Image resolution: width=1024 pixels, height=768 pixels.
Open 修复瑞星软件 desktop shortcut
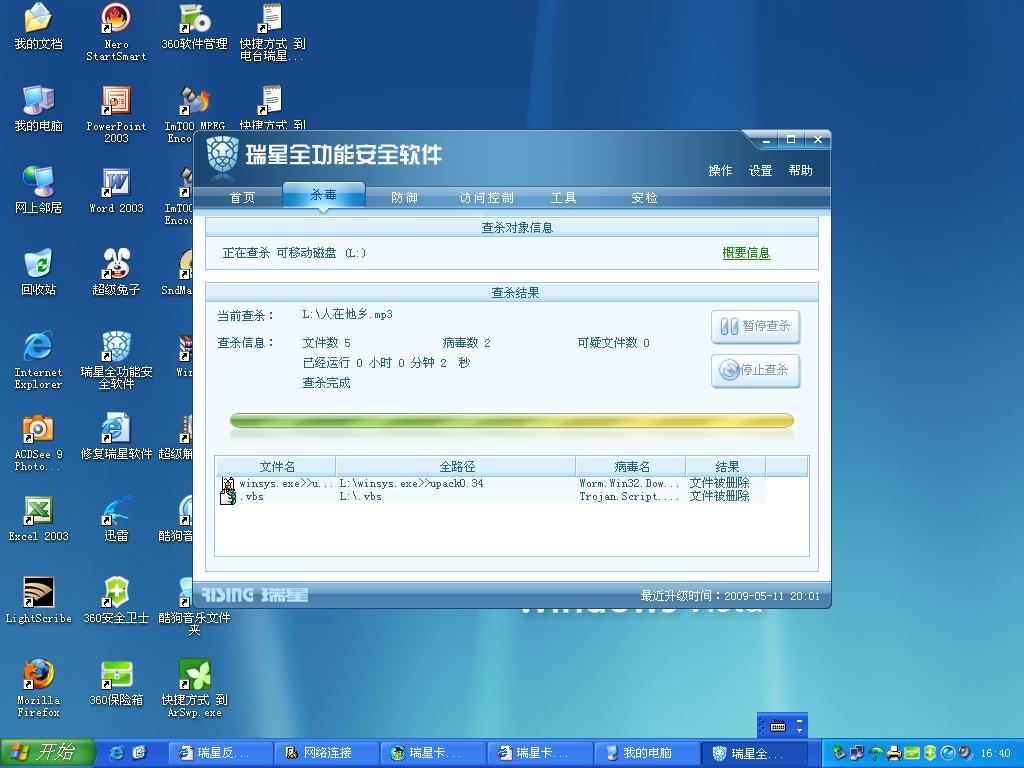click(116, 436)
